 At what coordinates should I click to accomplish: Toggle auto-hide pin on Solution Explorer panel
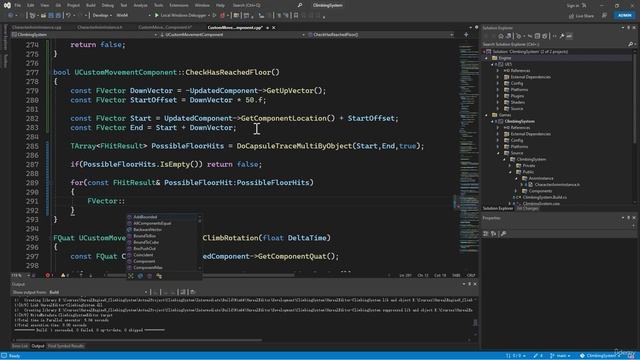629,28
